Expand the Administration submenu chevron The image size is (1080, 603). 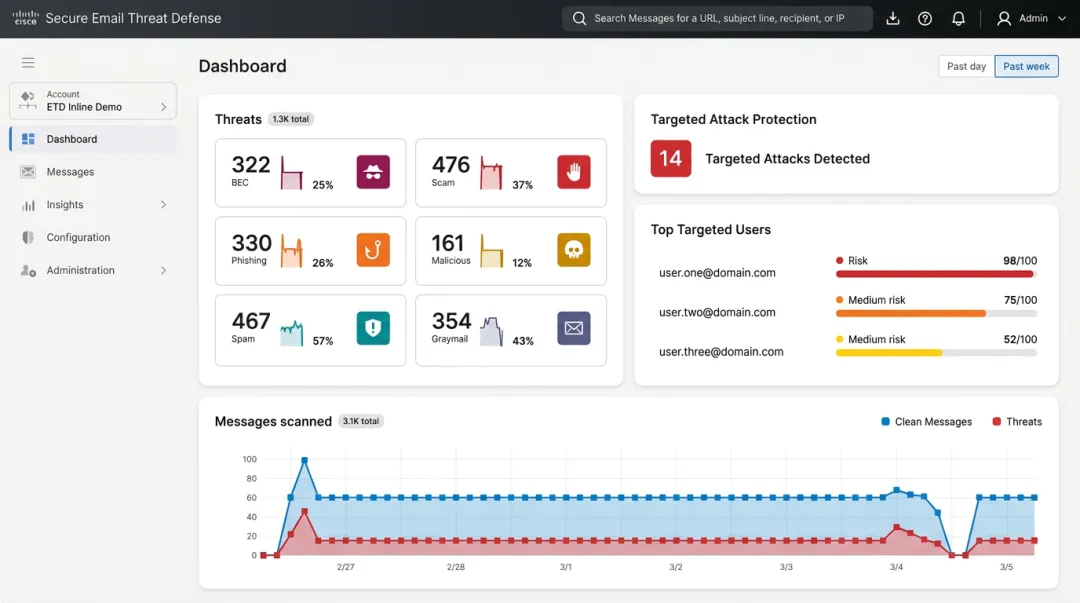tap(163, 270)
